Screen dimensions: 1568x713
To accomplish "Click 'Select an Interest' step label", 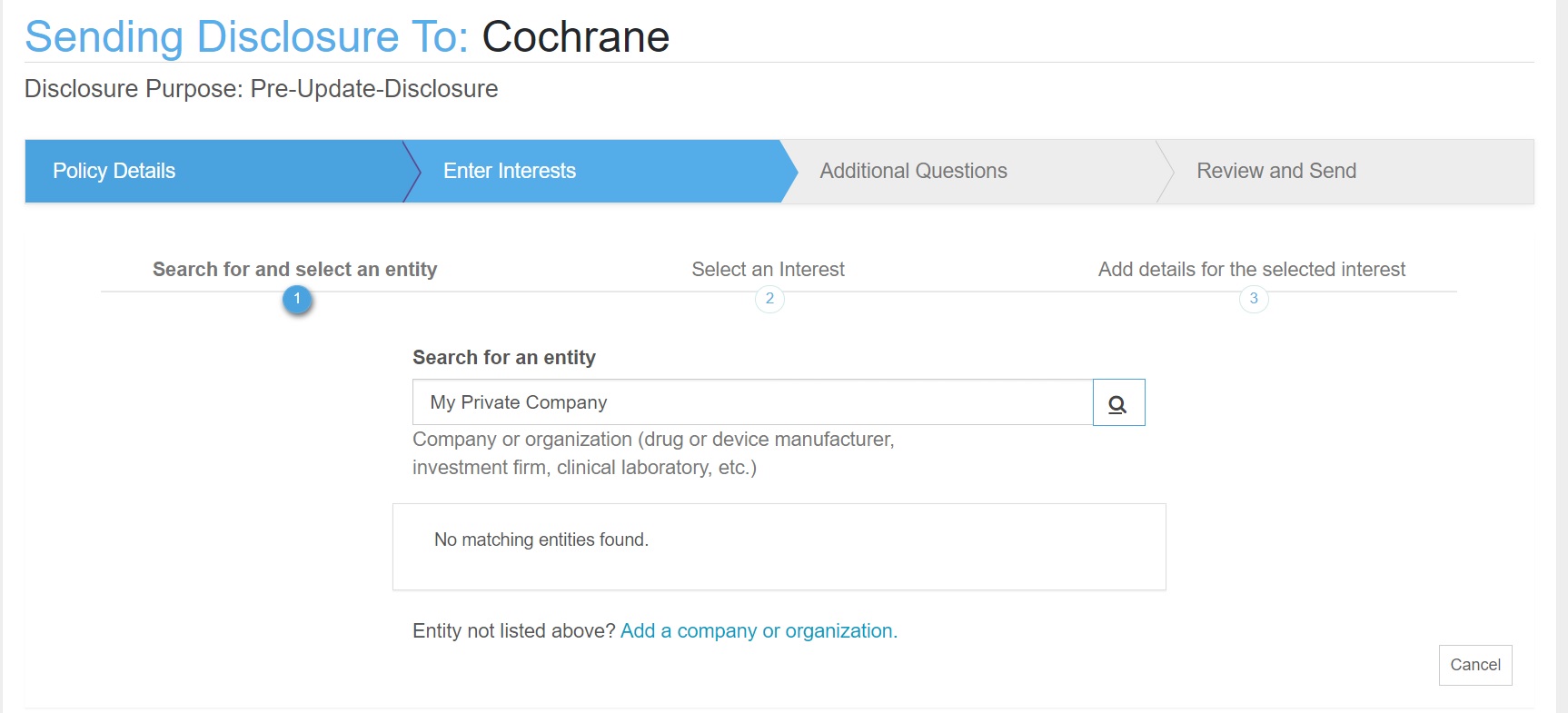I will 769,269.
